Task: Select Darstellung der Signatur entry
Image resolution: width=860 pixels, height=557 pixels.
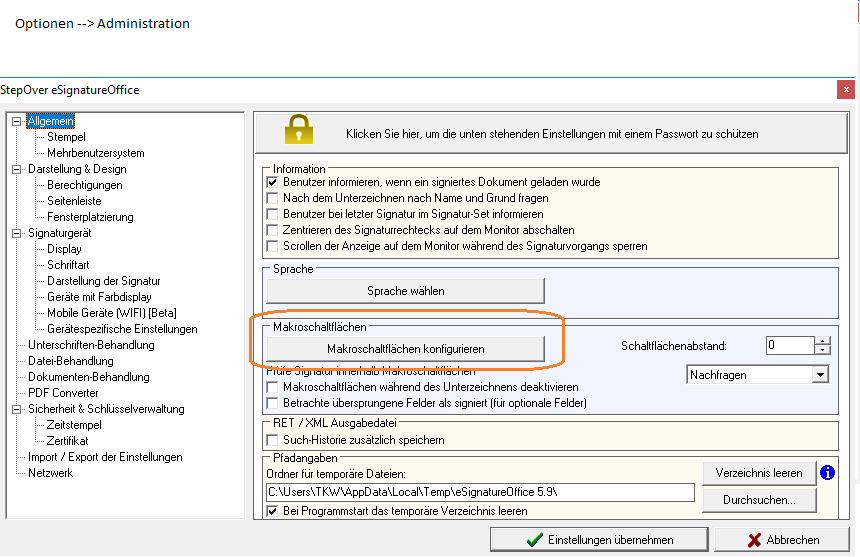Action: point(104,281)
